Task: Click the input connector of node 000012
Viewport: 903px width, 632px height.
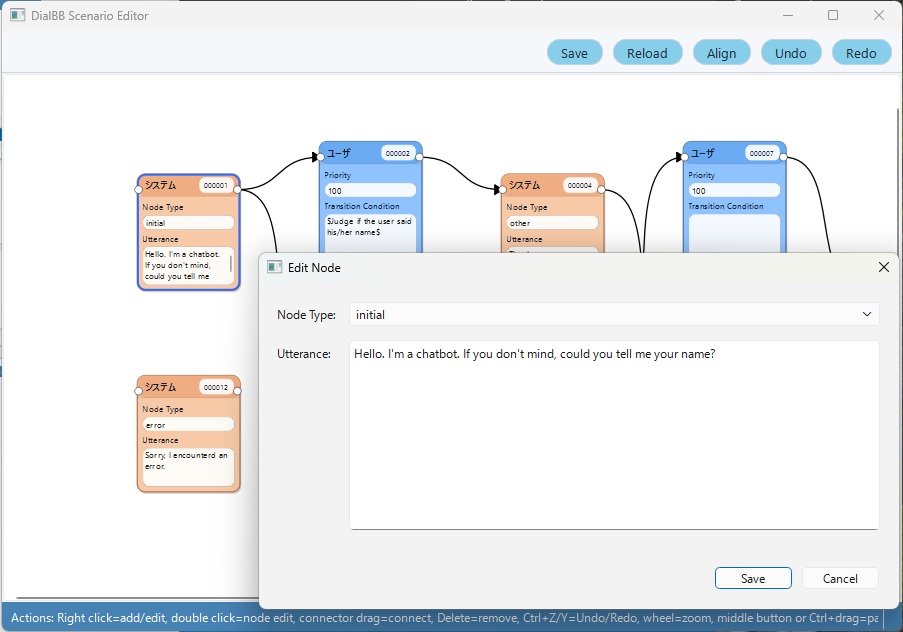Action: pyautogui.click(x=138, y=391)
